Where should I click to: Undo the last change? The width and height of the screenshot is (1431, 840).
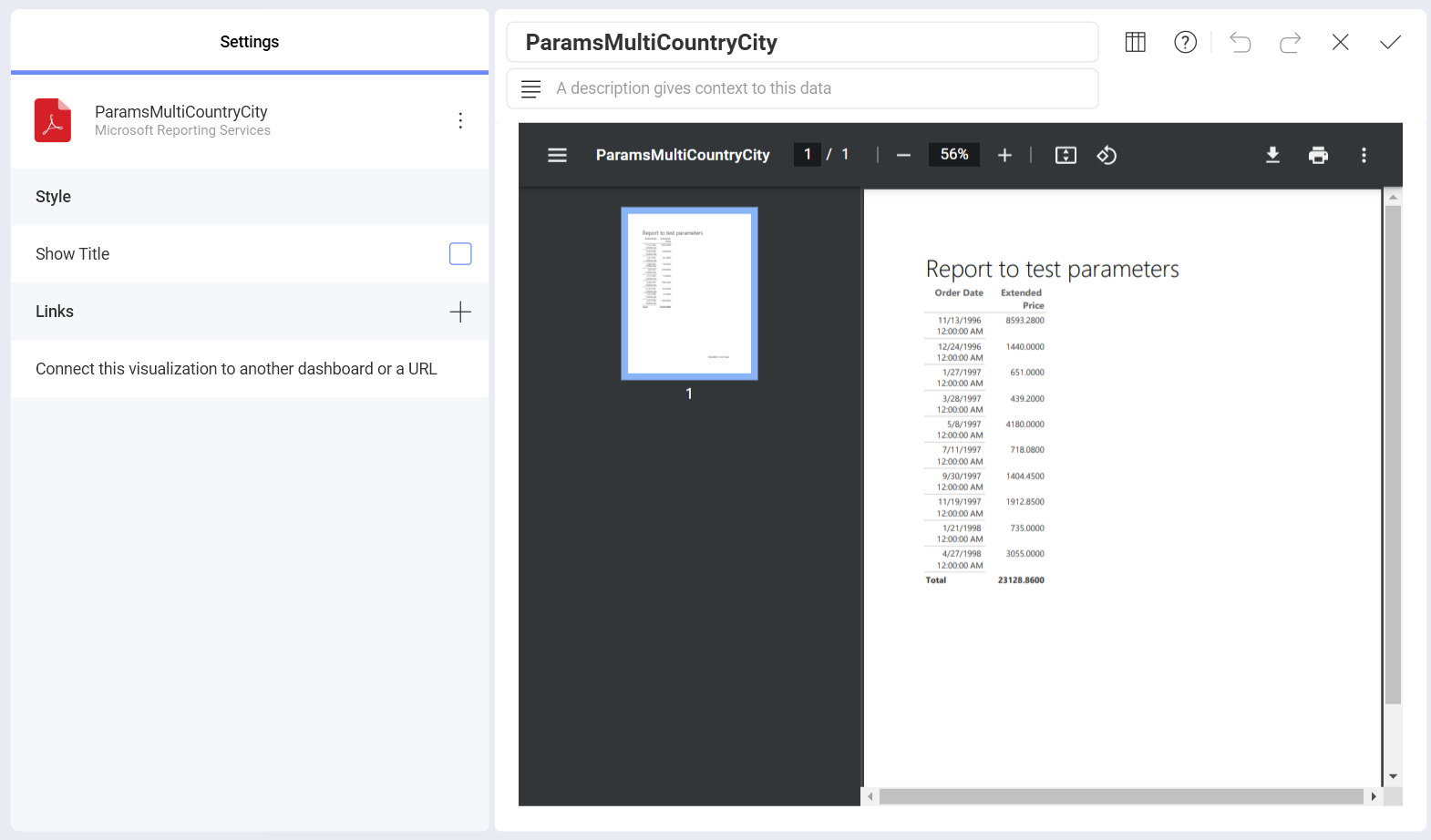1240,42
